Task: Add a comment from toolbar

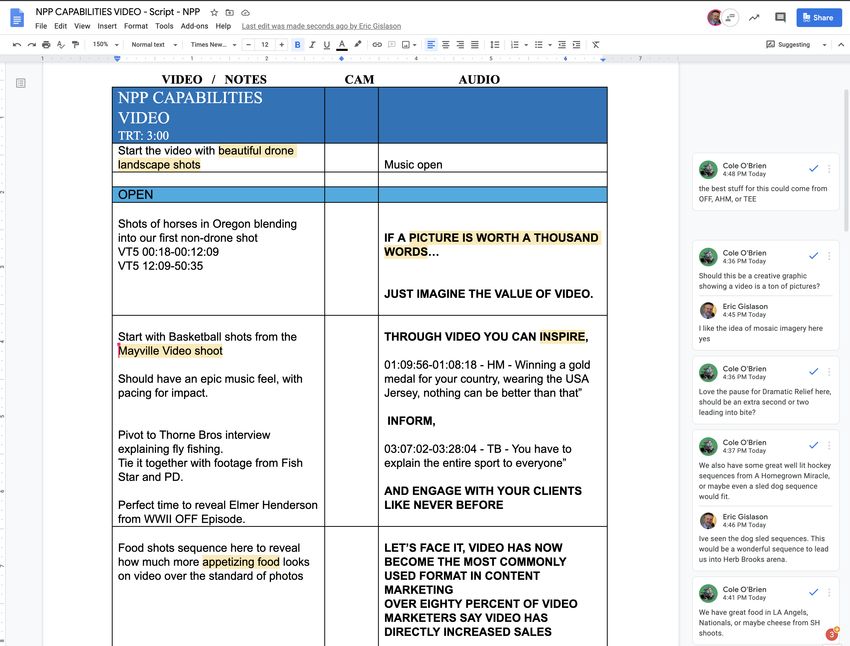Action: coord(391,44)
